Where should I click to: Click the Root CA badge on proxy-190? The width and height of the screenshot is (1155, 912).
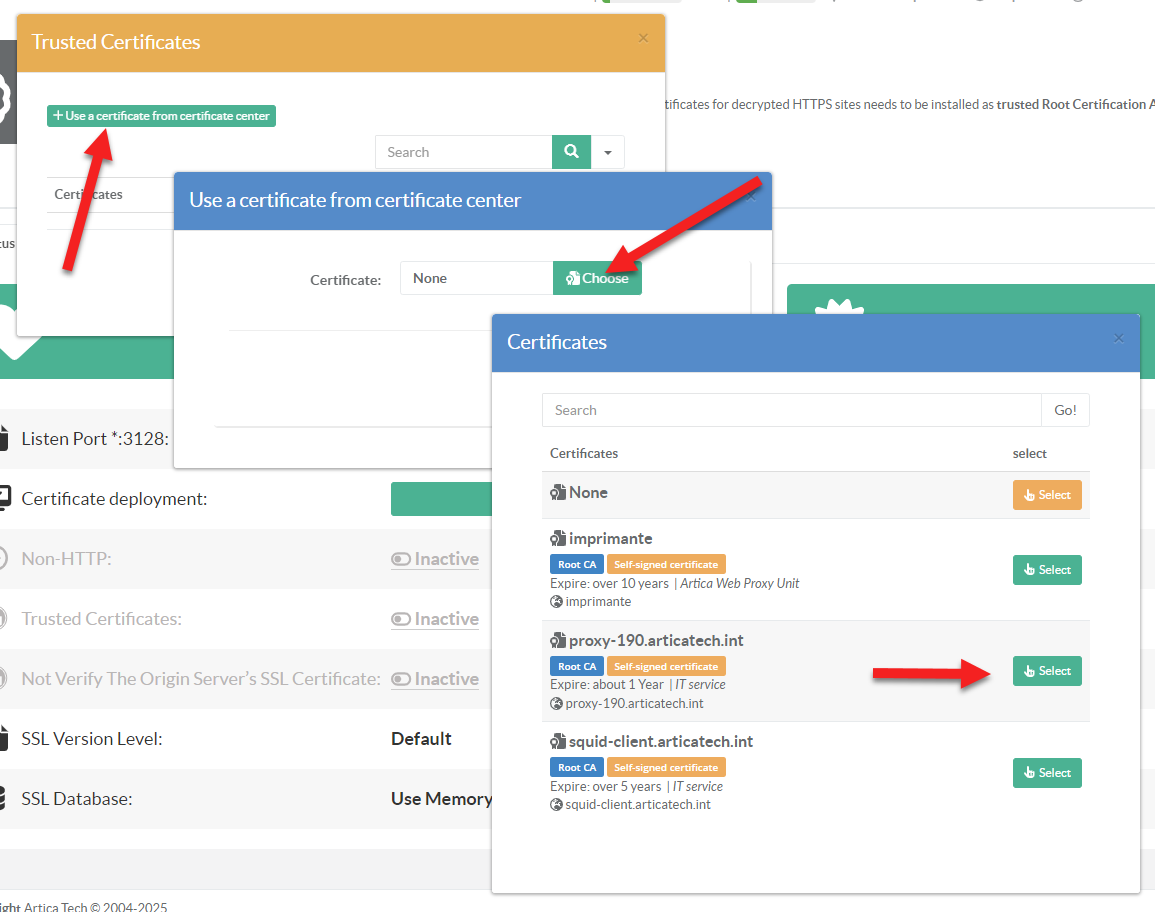[x=577, y=666]
